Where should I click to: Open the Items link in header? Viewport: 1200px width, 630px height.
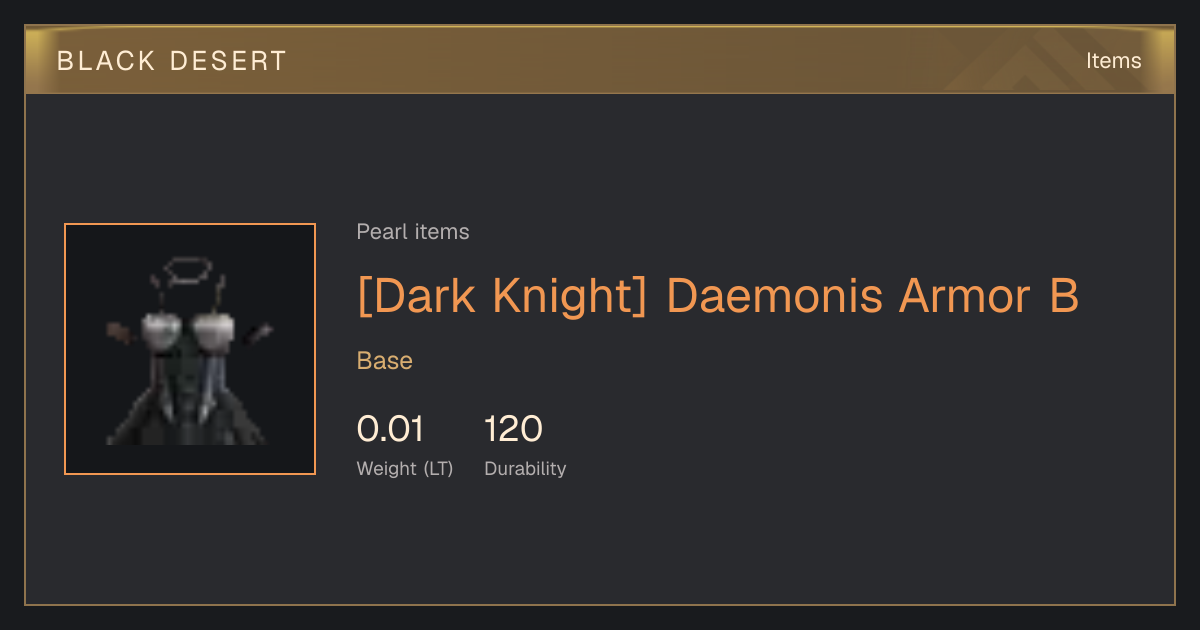click(1113, 61)
